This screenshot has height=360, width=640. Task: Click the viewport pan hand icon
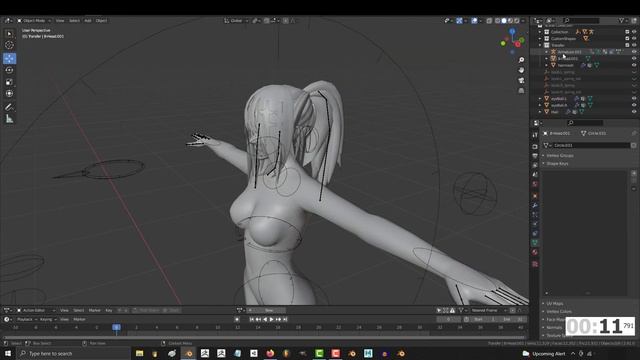[521, 70]
